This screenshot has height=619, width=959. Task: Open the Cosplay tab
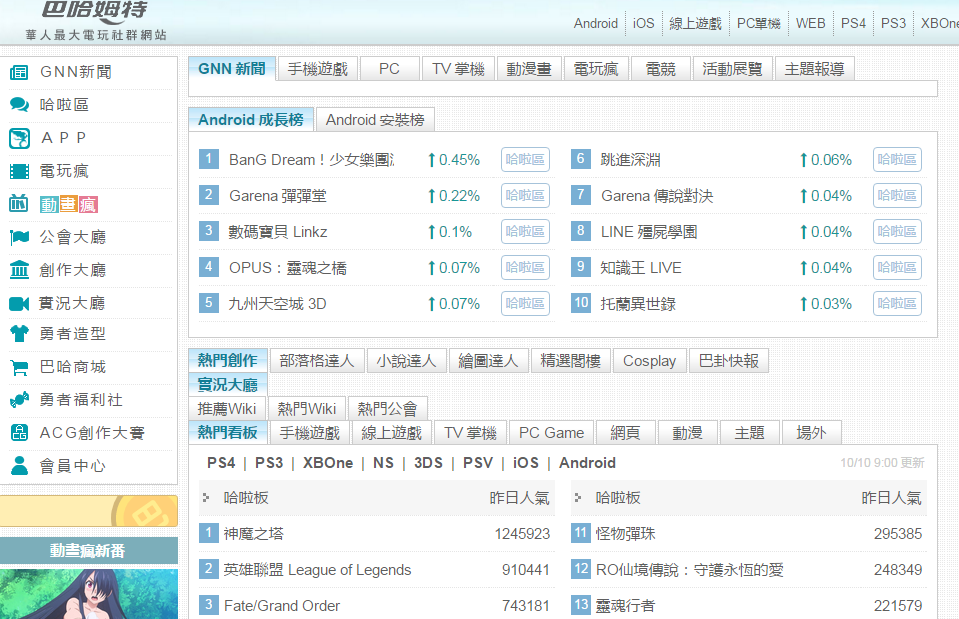click(649, 361)
